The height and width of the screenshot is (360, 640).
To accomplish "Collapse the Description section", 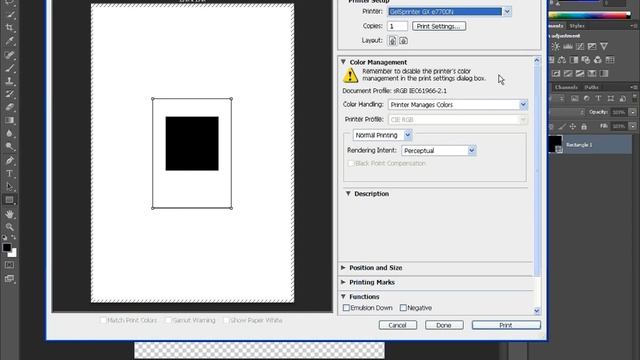I will [x=348, y=193].
